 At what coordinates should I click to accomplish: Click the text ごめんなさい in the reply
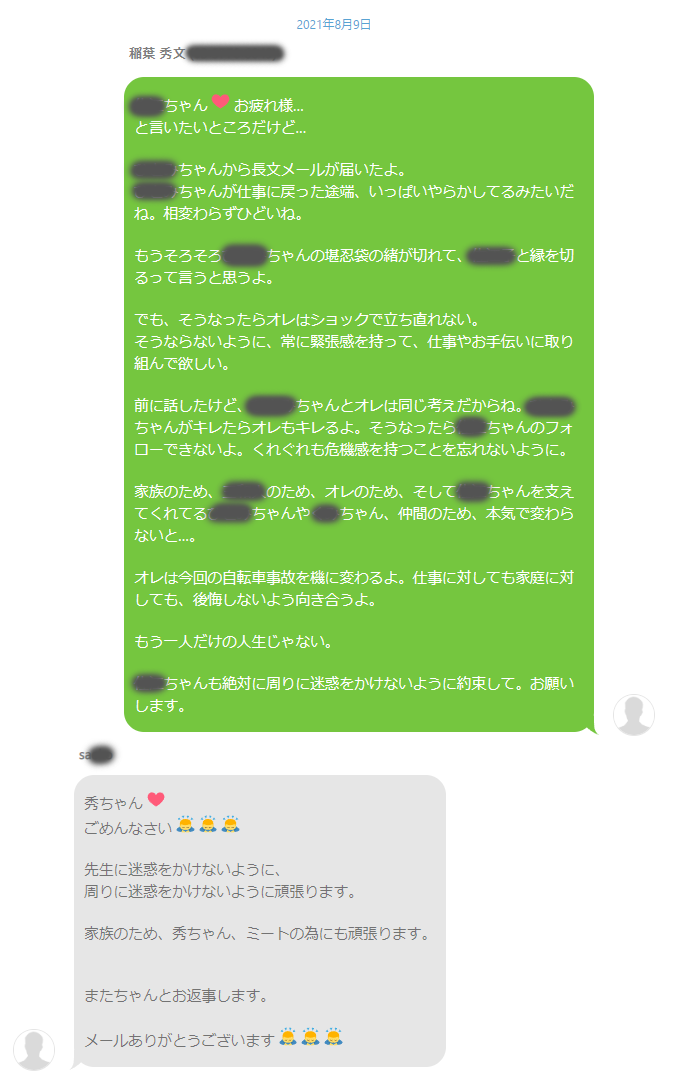[128, 827]
